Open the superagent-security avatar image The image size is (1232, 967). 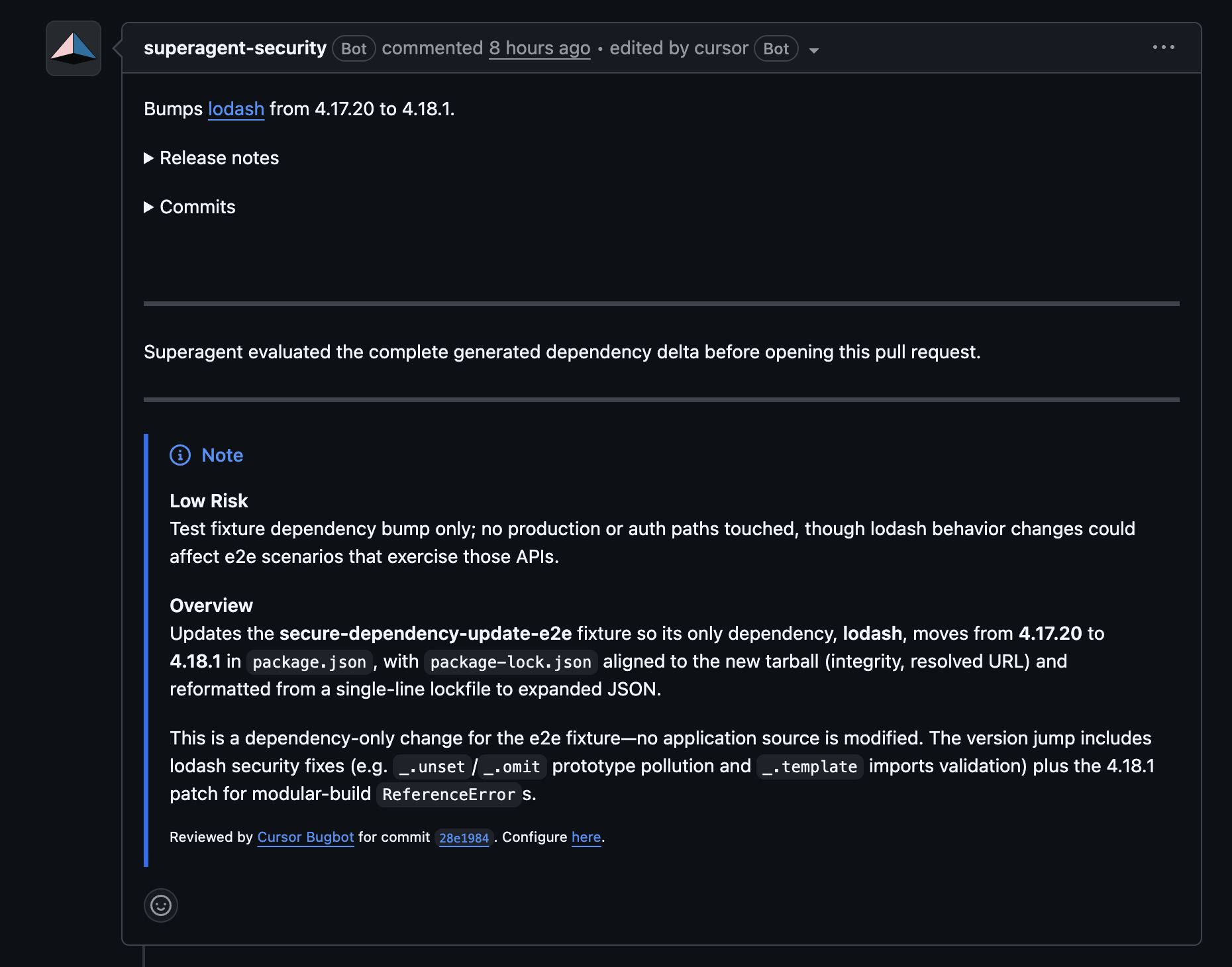(x=74, y=48)
